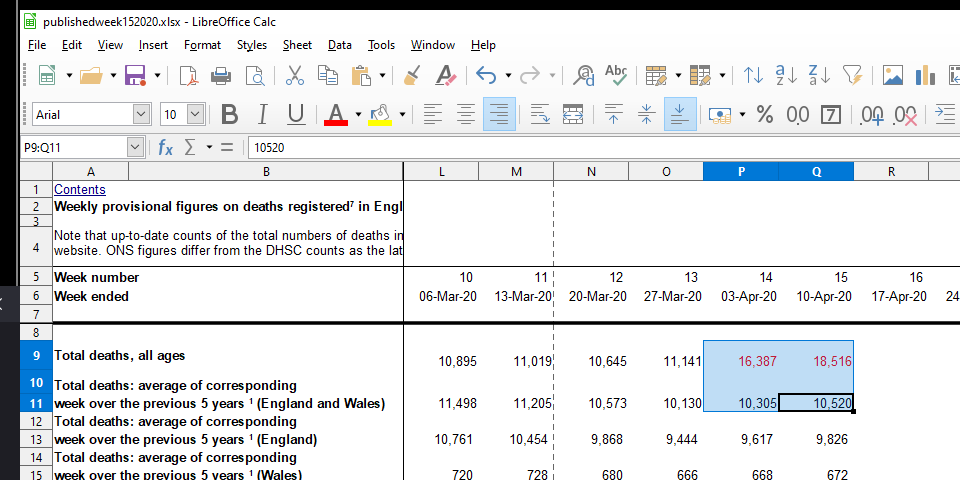The image size is (960, 480).
Task: Open the Paste special dropdown arrow
Action: click(383, 76)
